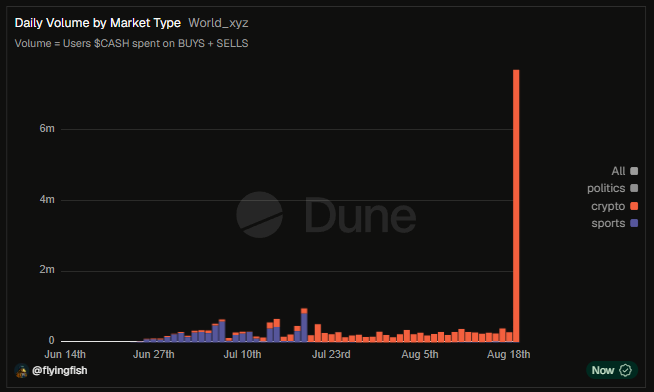Click the Aug 18th x-axis label
The width and height of the screenshot is (654, 392).
coord(508,354)
